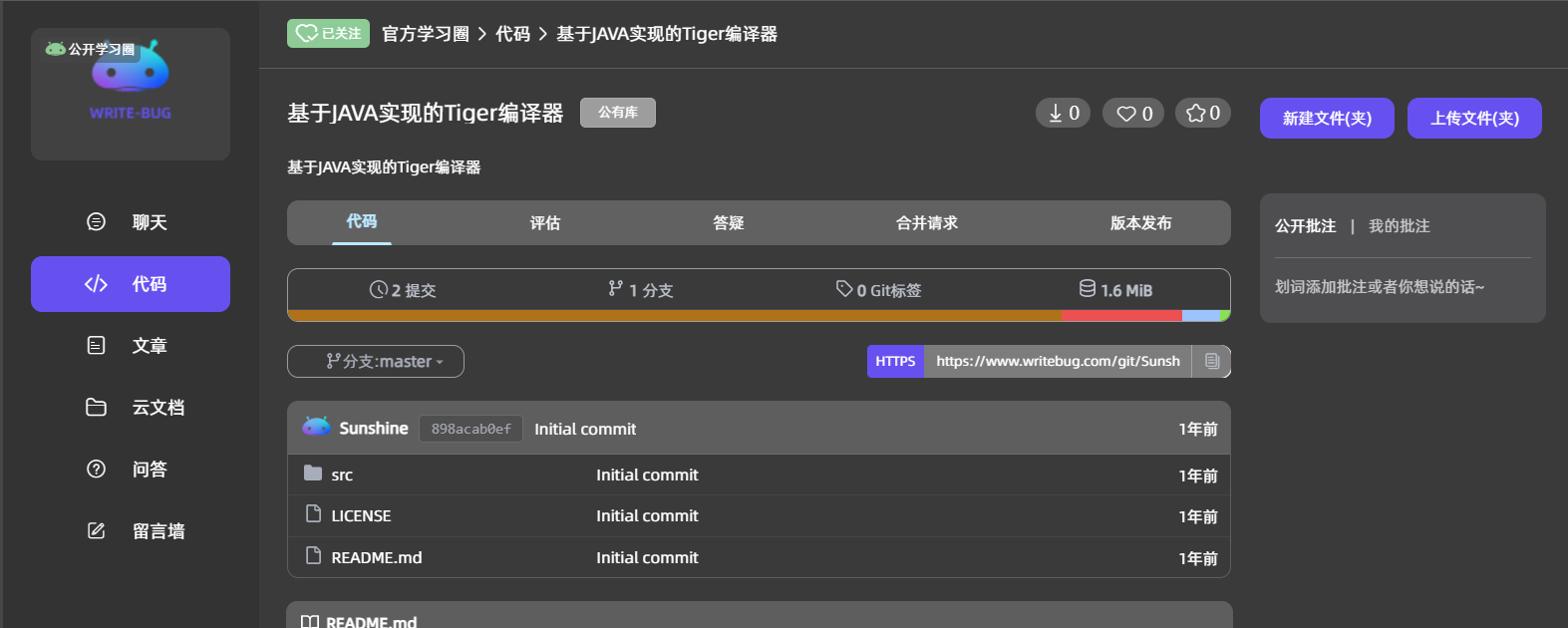The height and width of the screenshot is (628, 1568).
Task: Open the cloud documents folder icon
Action: [96, 407]
